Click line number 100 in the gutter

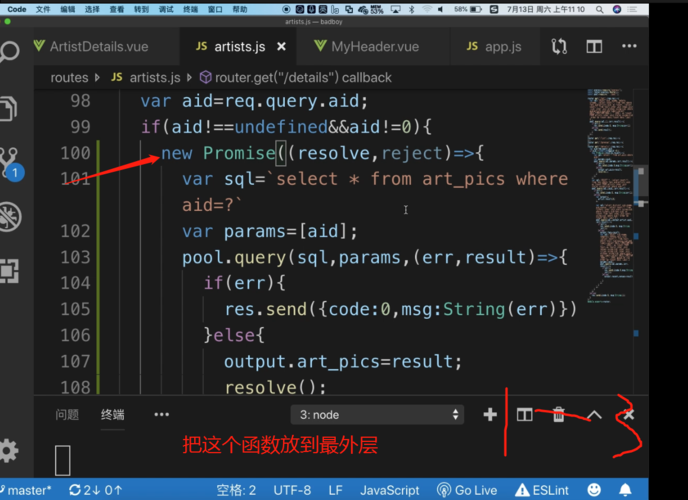(75, 153)
